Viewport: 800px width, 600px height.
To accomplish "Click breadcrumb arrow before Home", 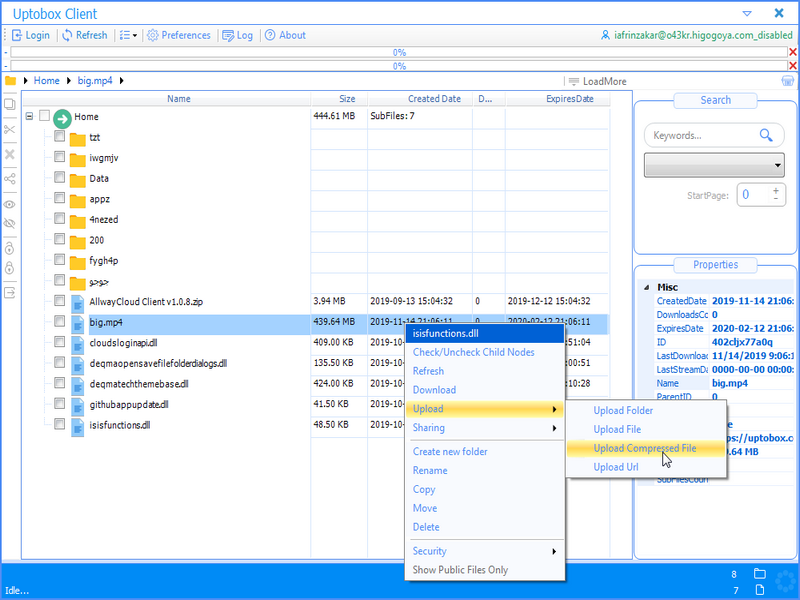I will 26,81.
